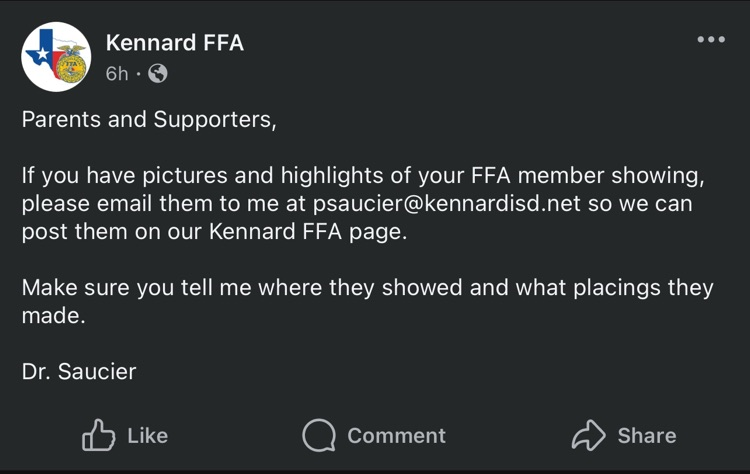This screenshot has height=474, width=750.
Task: Click the speech bubble Comment icon
Action: coord(319,435)
